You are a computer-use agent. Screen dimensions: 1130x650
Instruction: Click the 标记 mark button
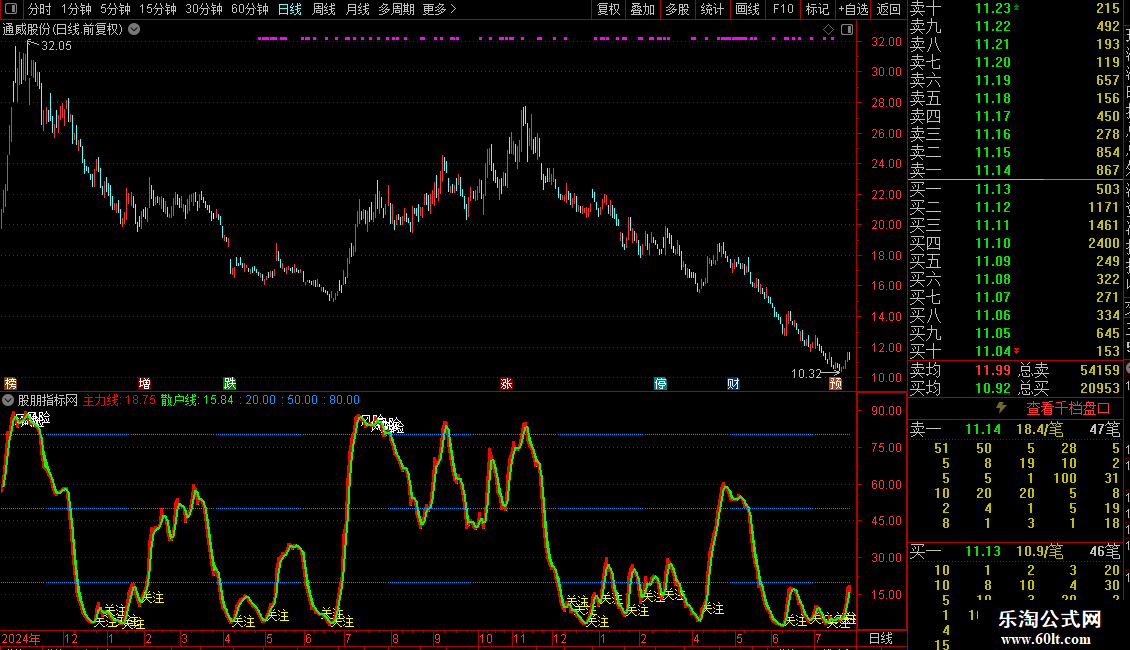(x=817, y=9)
